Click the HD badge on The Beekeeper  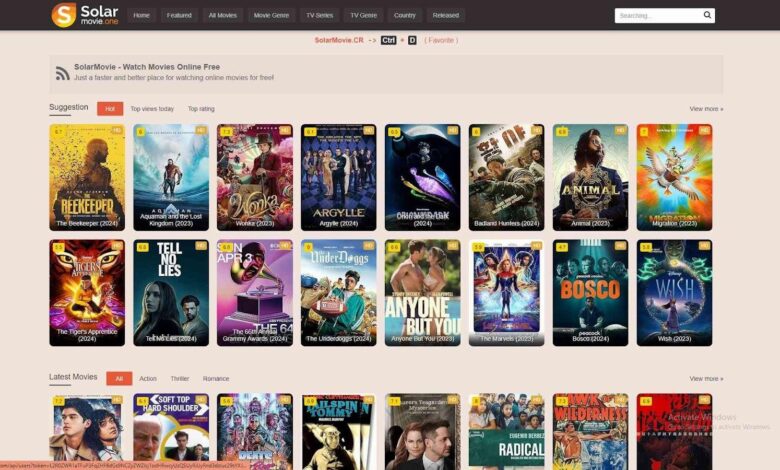(116, 130)
